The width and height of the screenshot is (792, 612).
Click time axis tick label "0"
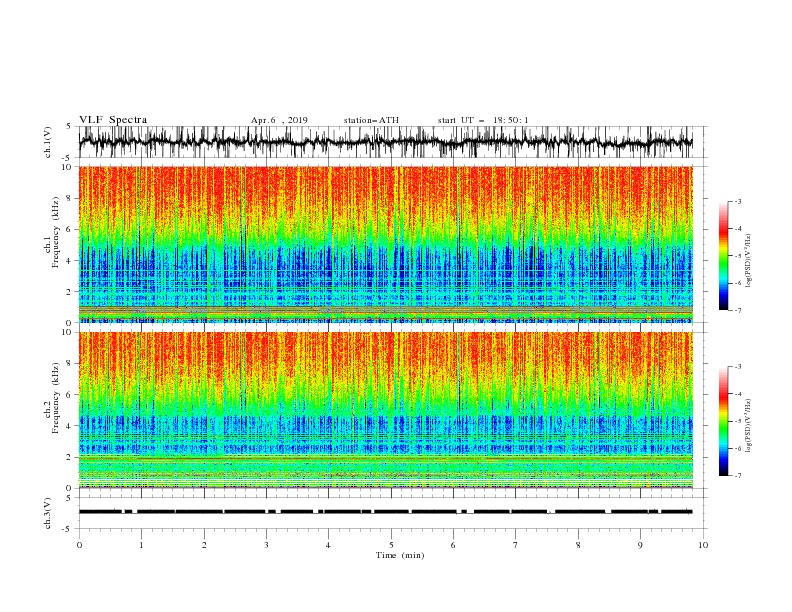coord(79,545)
